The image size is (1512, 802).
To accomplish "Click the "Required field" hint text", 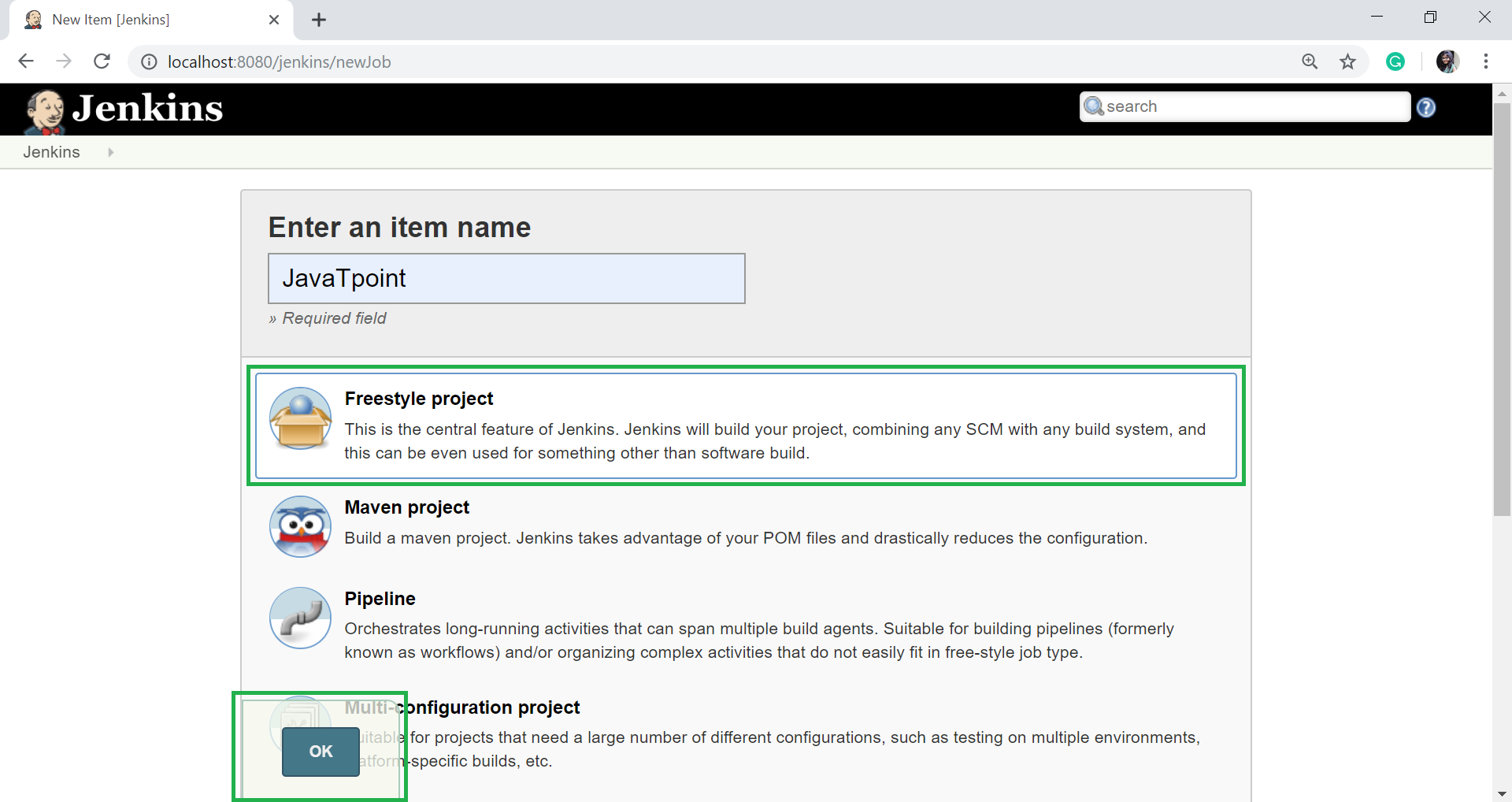I will pyautogui.click(x=334, y=318).
